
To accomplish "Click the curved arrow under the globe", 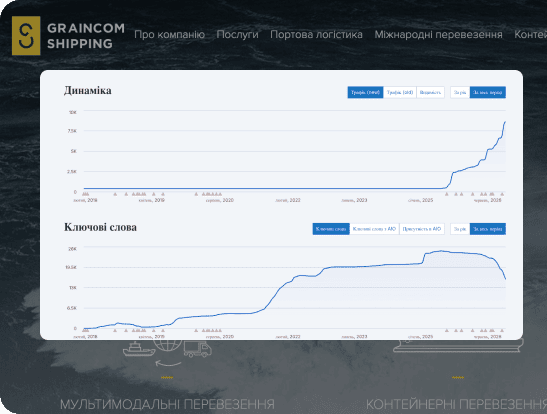I will pos(168,364).
